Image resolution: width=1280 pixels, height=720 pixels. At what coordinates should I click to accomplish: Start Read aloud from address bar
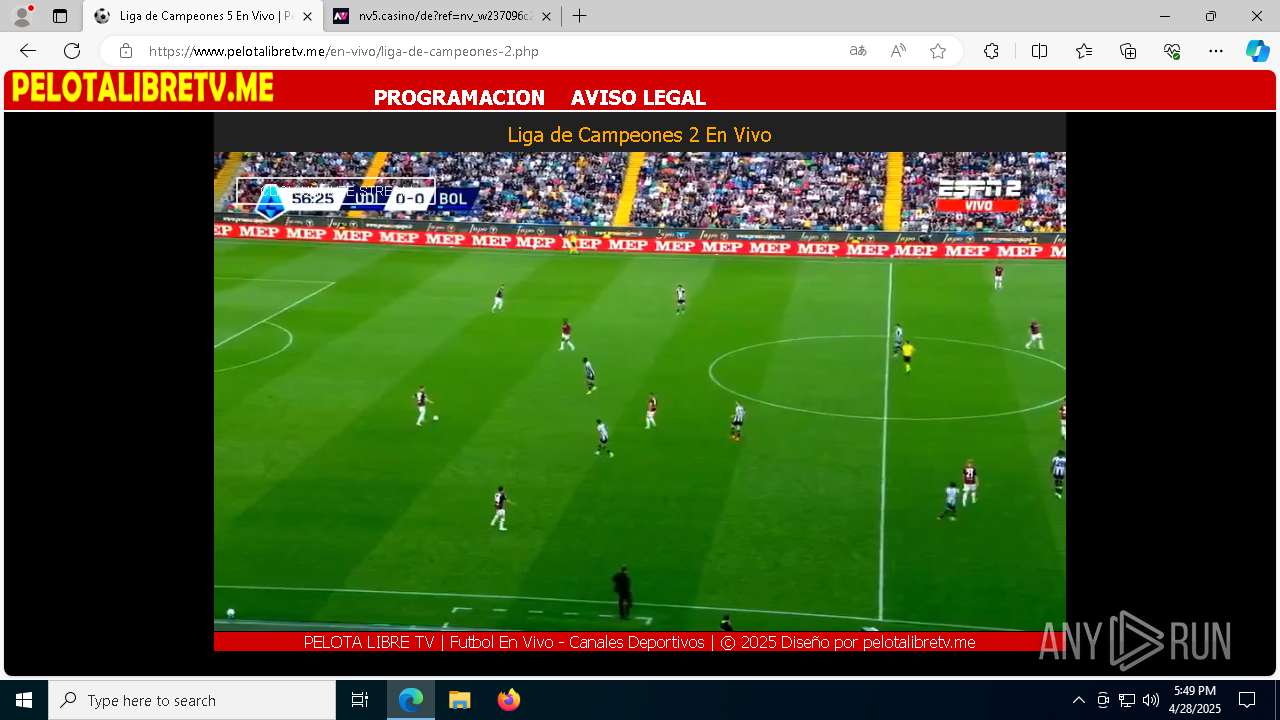pyautogui.click(x=898, y=51)
